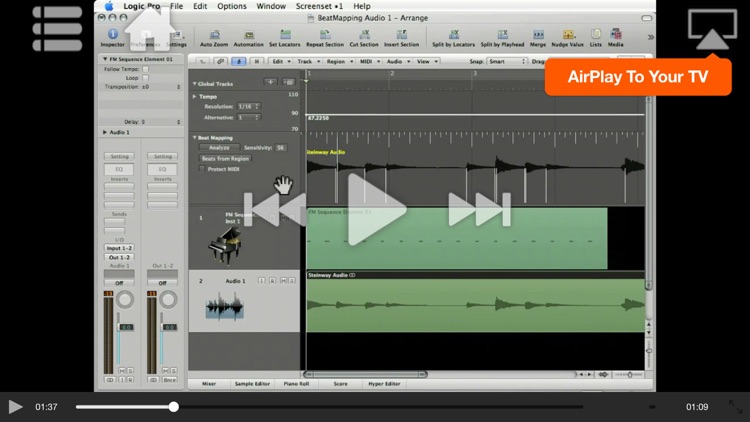This screenshot has width=750, height=422.
Task: Click the AirPlay To Your TV button
Action: coord(638,77)
